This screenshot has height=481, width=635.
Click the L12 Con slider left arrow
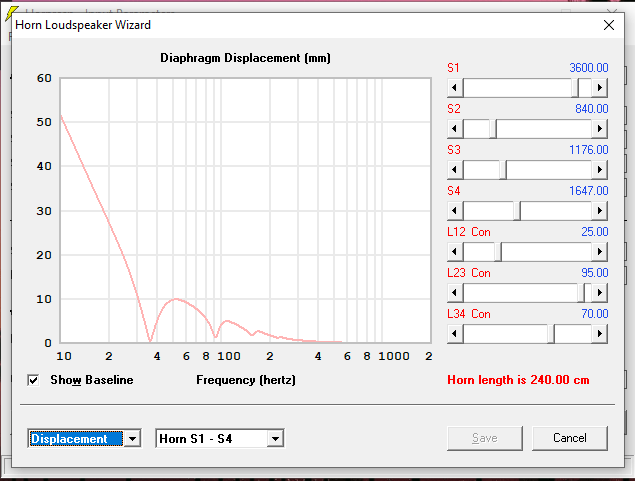pos(455,252)
